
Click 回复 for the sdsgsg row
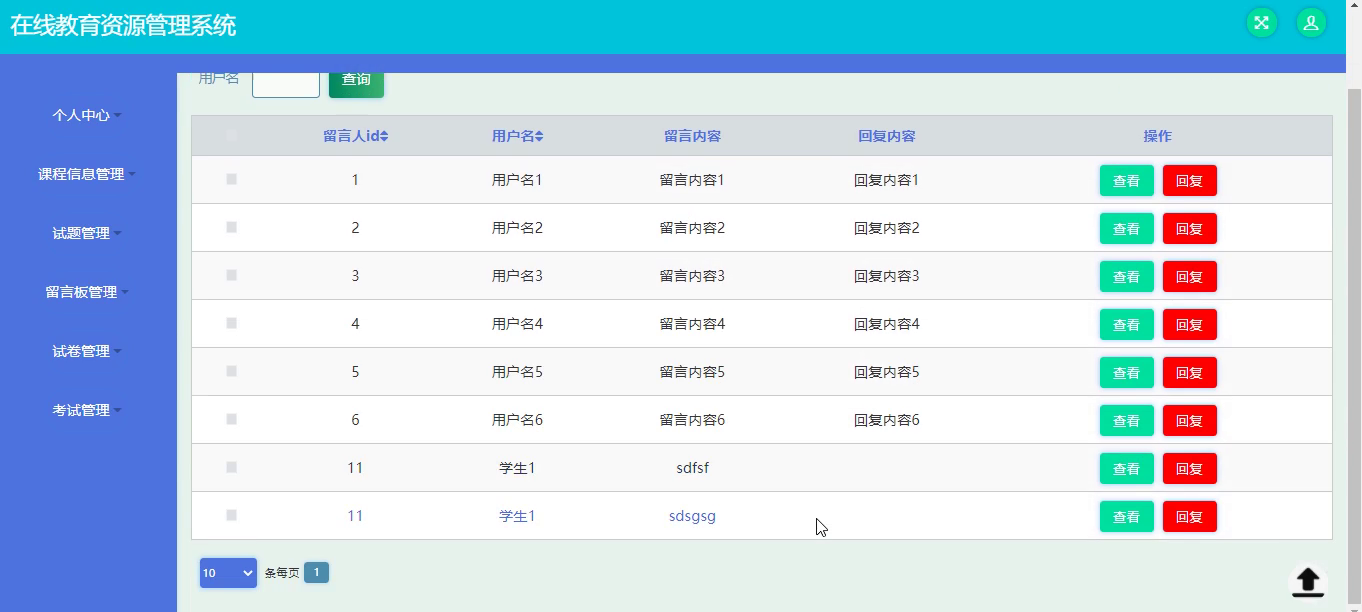(x=1189, y=517)
